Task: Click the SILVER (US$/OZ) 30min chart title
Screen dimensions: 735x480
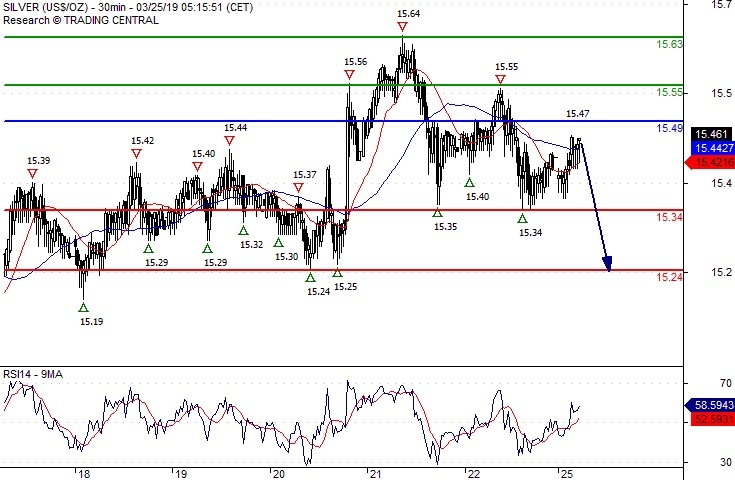Action: (x=128, y=8)
